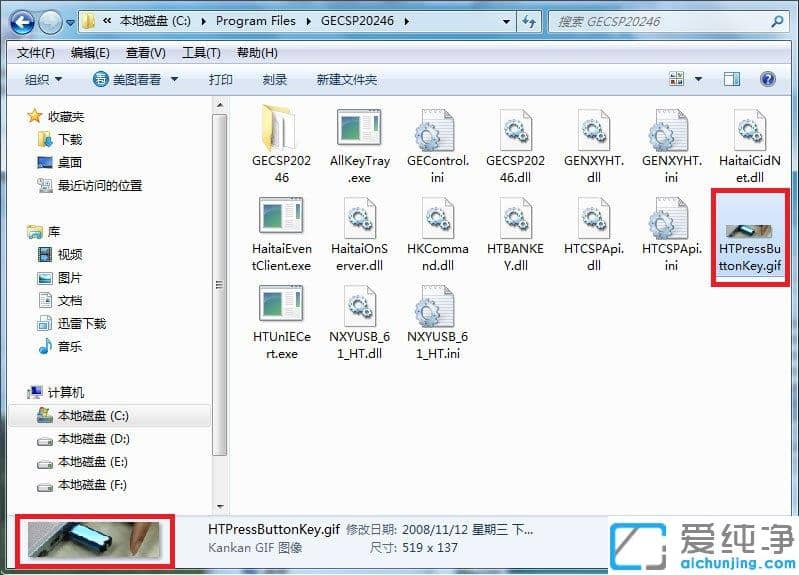Click 新建文件夹 button

point(347,80)
